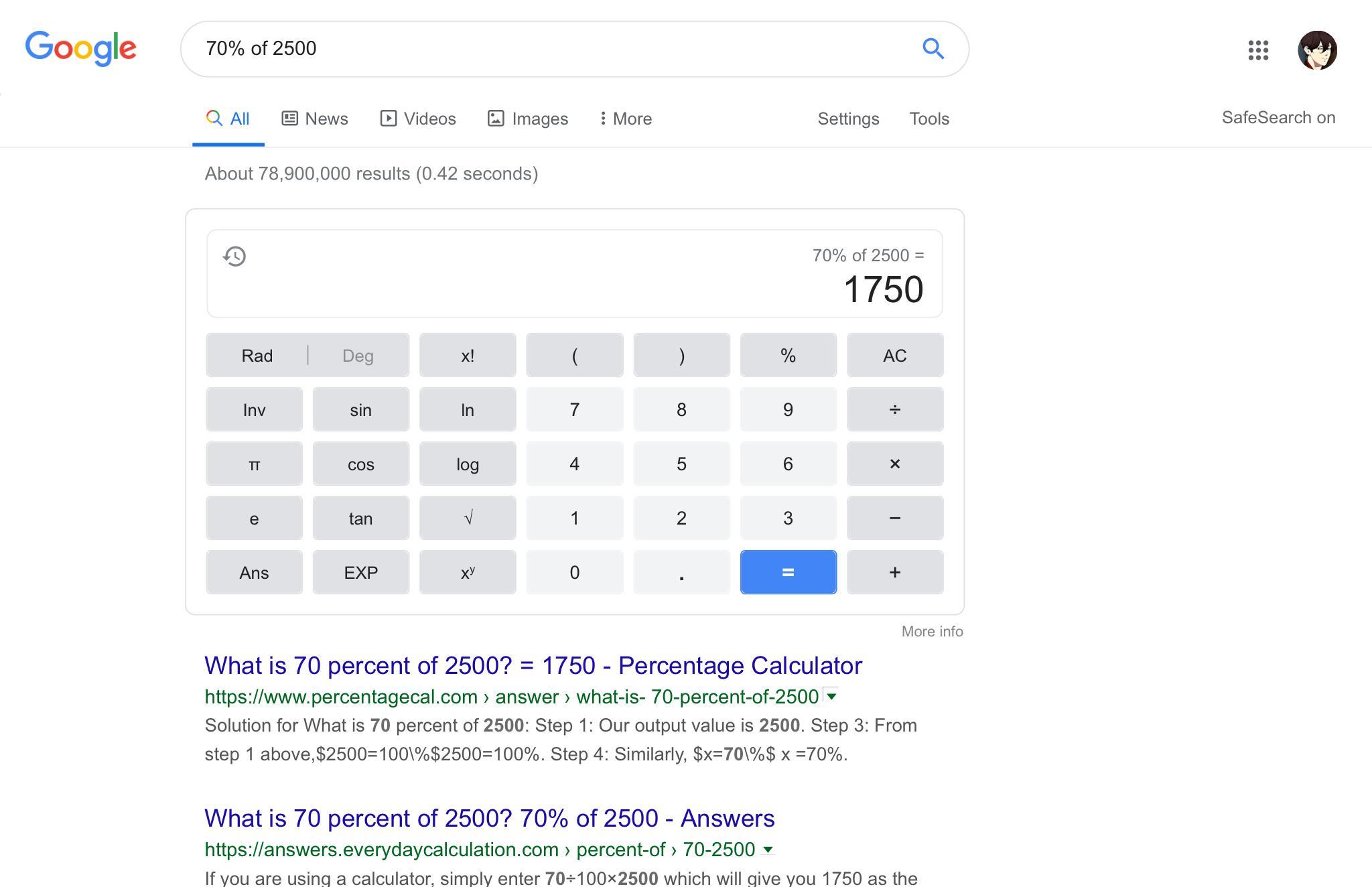Image resolution: width=1372 pixels, height=887 pixels.
Task: Select Rad angle mode
Action: tap(257, 355)
